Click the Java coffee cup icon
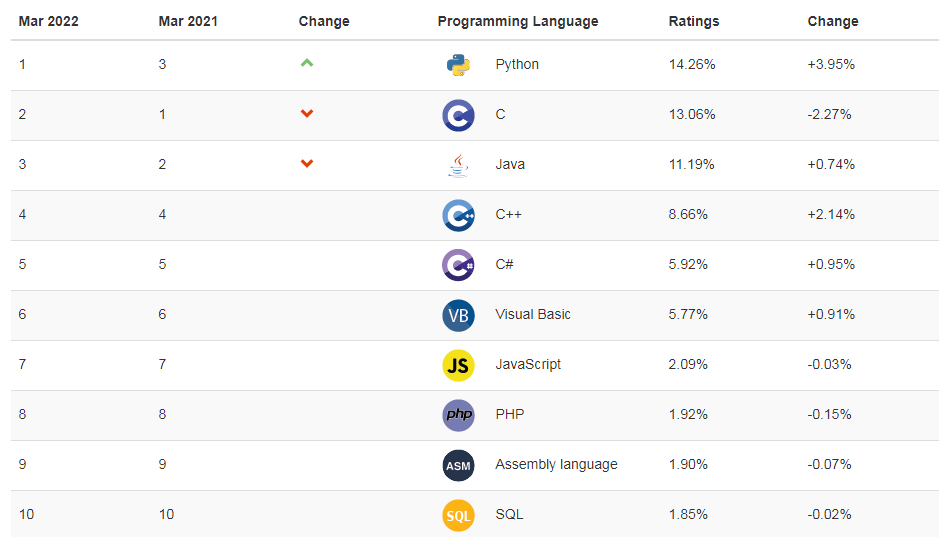950x537 pixels. click(458, 165)
